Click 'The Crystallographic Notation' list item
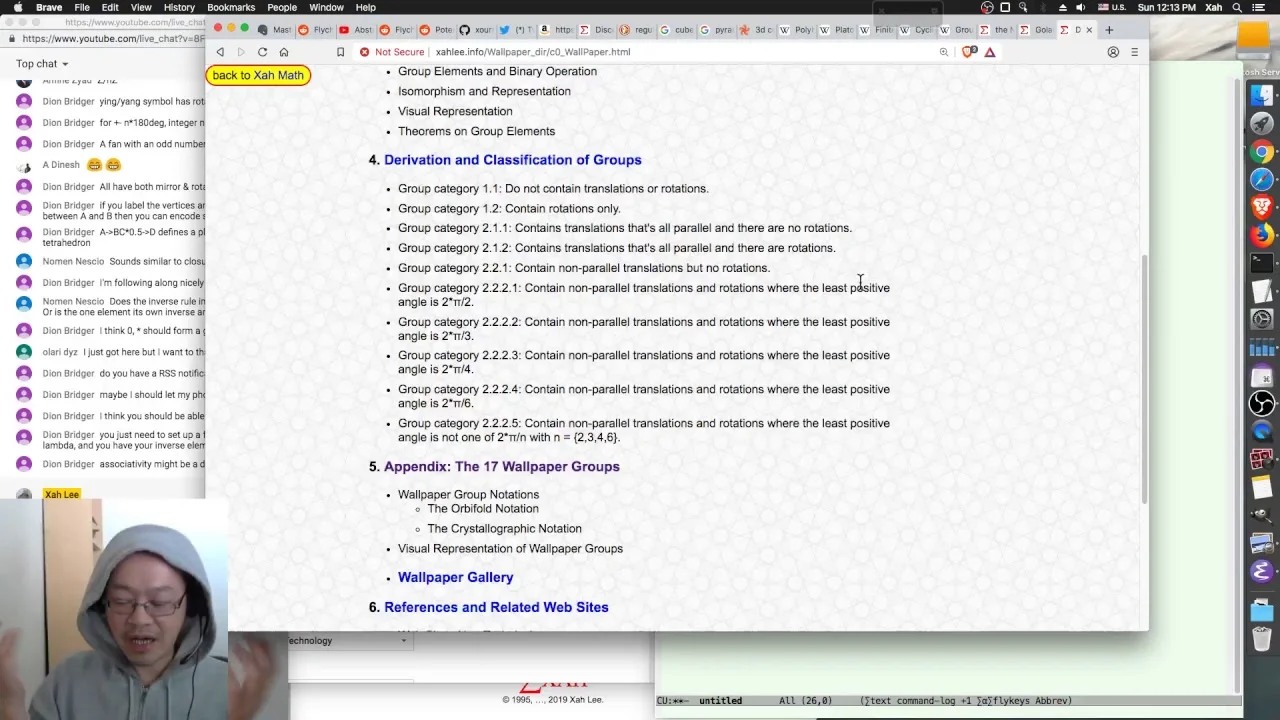The width and height of the screenshot is (1280, 720). [504, 528]
